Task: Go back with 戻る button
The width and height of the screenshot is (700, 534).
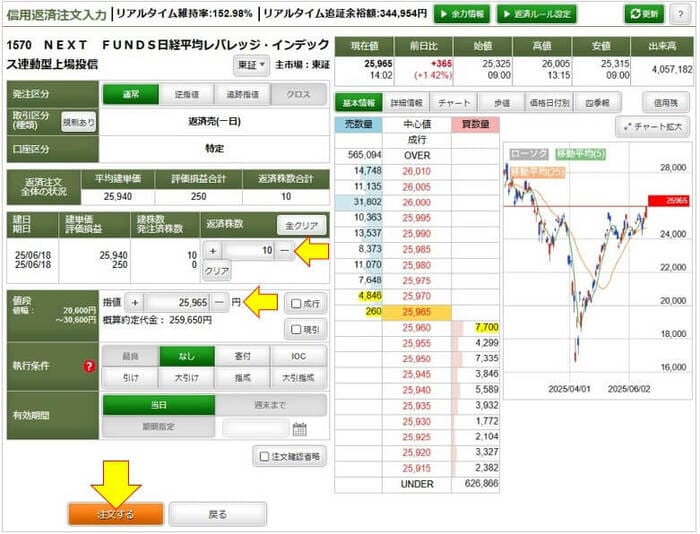Action: click(218, 515)
